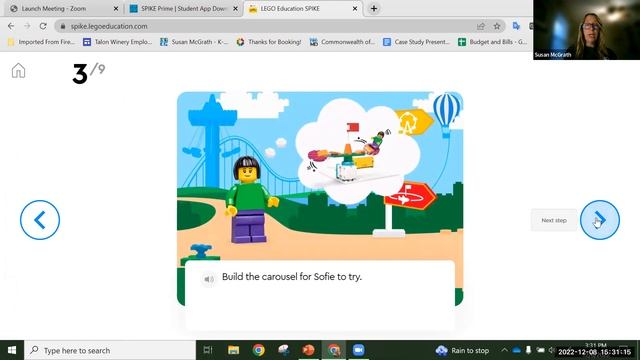
Task: Click the Next step tooltip label
Action: pyautogui.click(x=554, y=220)
